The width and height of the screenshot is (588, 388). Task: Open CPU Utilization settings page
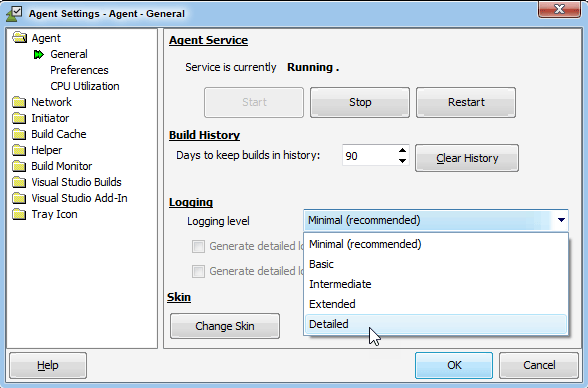coord(85,86)
